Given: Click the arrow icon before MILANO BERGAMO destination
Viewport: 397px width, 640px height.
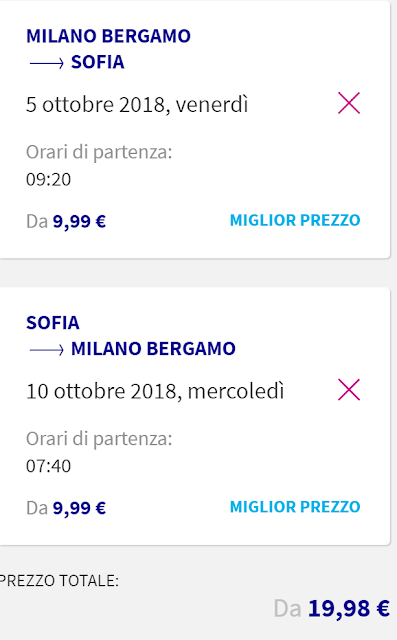Looking at the screenshot, I should click(47, 350).
